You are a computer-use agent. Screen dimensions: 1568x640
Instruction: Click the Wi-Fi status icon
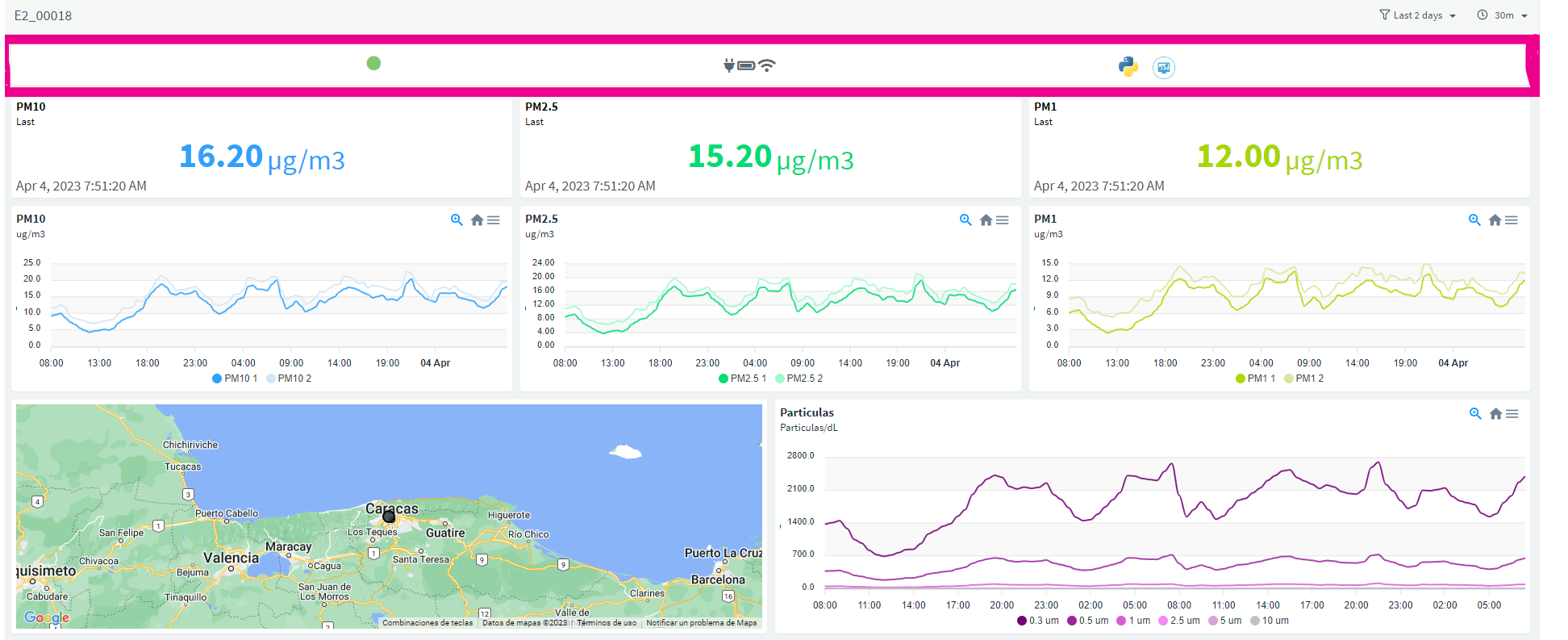click(767, 65)
